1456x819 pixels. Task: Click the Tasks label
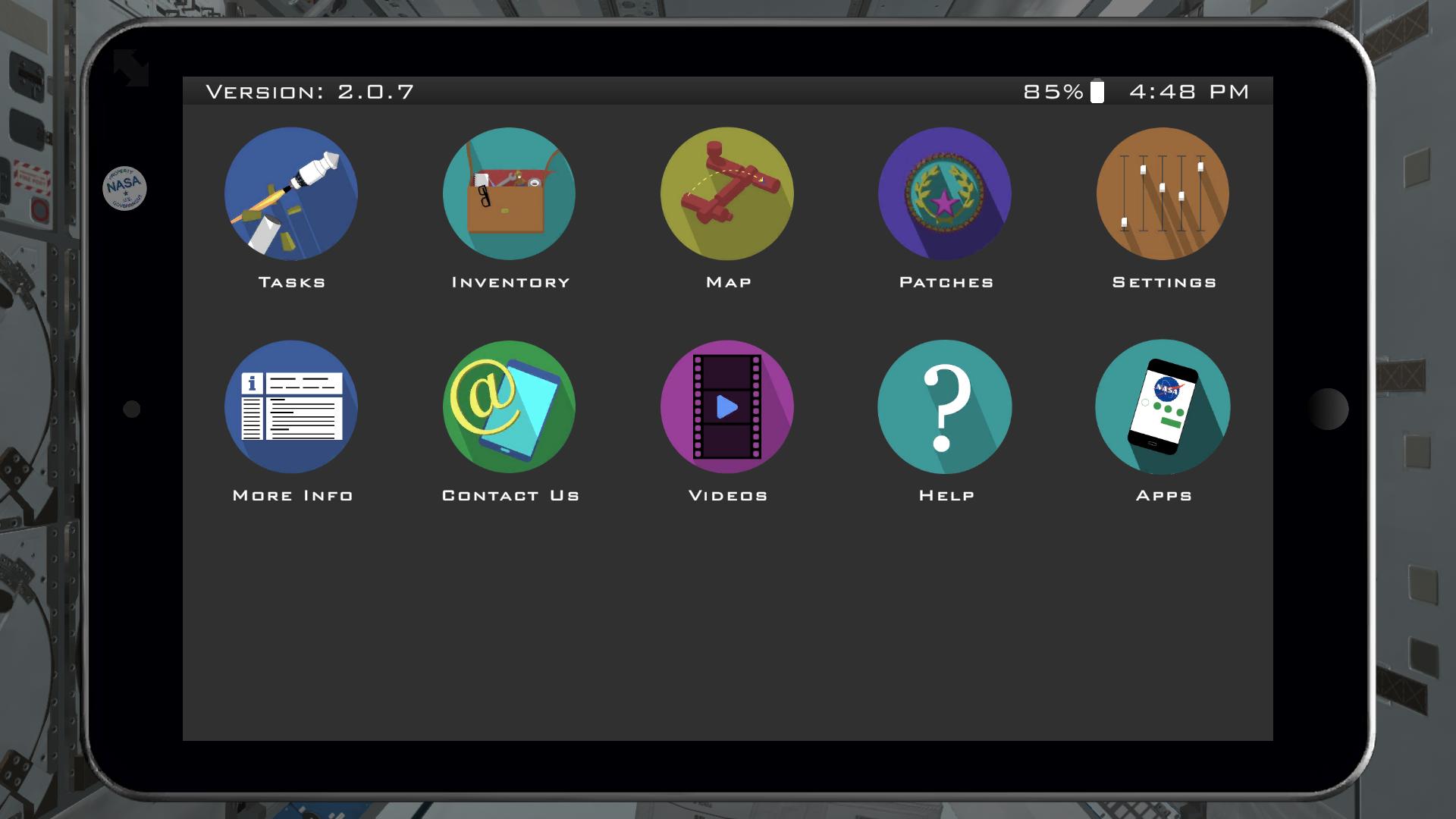point(292,282)
